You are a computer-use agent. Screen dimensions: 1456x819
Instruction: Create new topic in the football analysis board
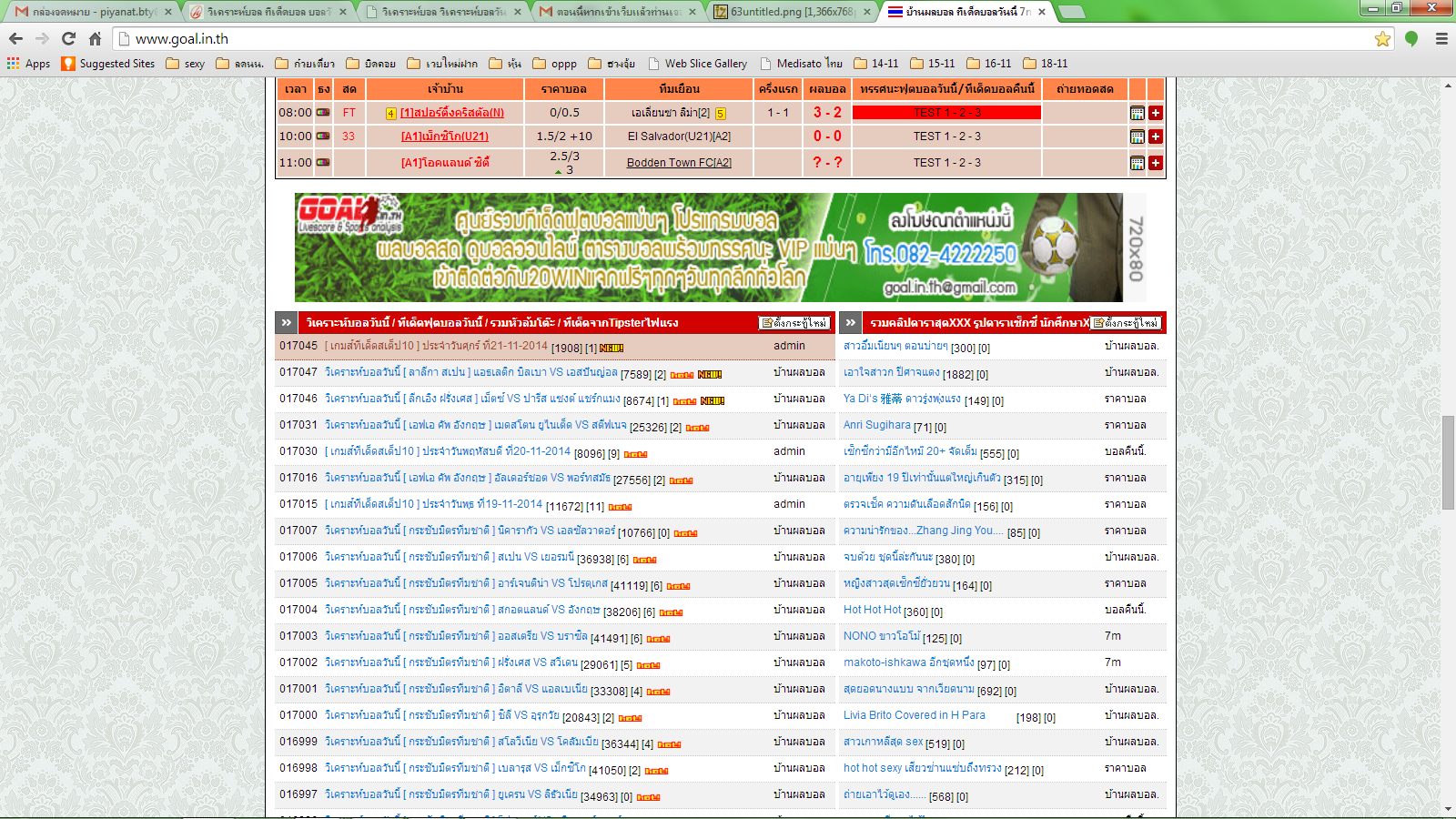pos(795,323)
